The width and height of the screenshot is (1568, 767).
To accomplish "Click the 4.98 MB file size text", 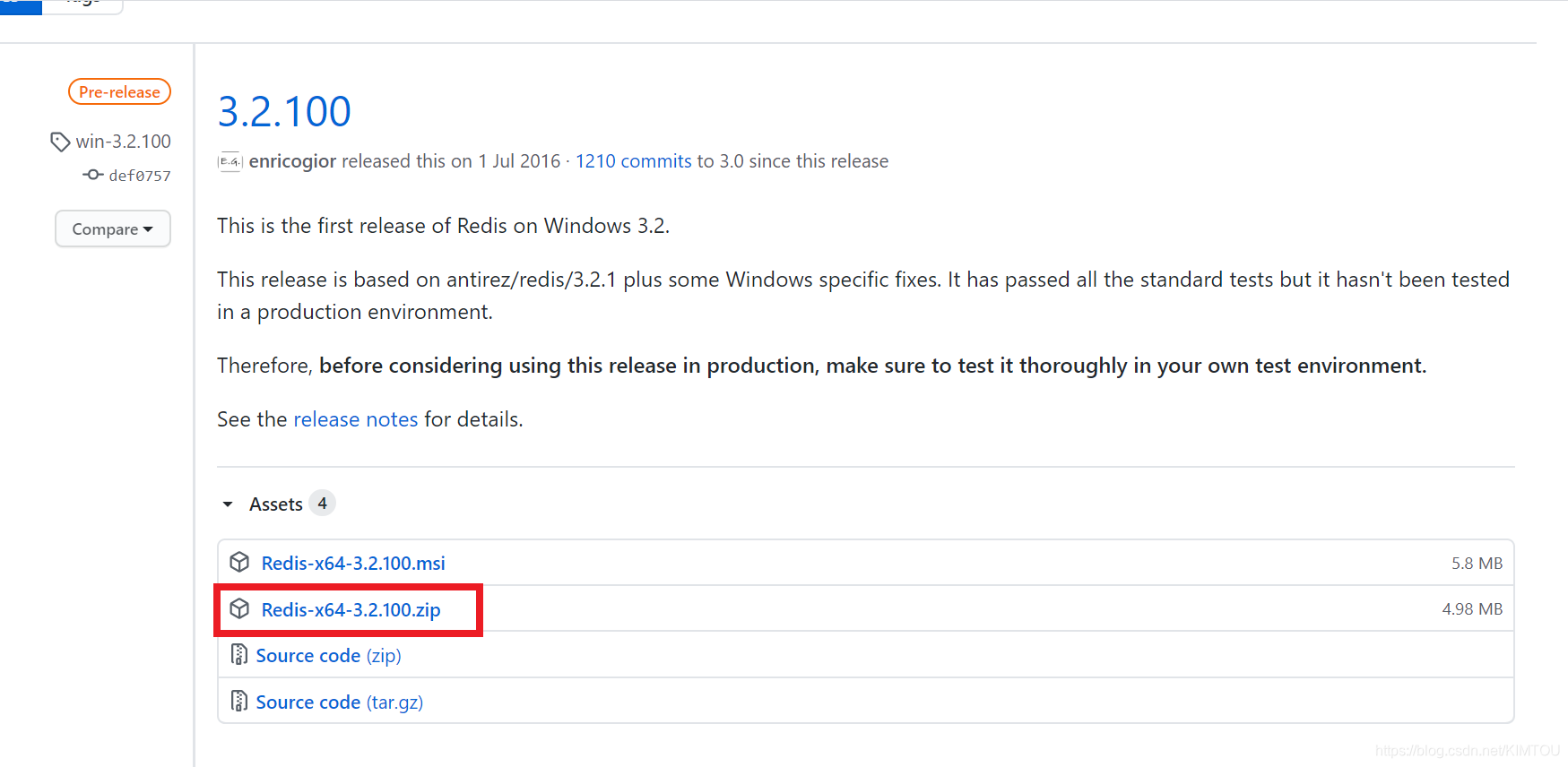I will pyautogui.click(x=1472, y=609).
